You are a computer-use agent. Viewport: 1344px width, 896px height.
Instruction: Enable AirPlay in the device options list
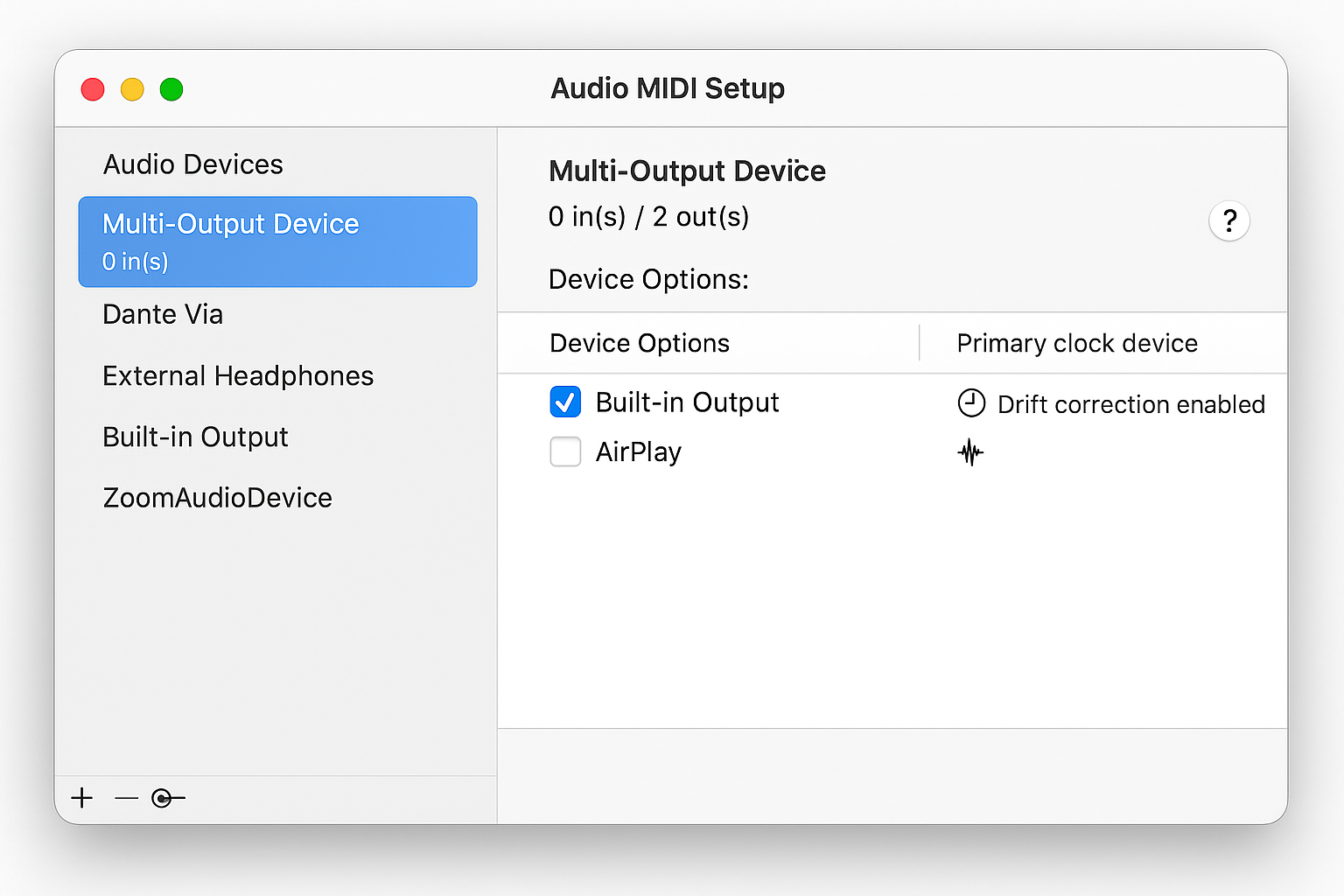click(565, 451)
